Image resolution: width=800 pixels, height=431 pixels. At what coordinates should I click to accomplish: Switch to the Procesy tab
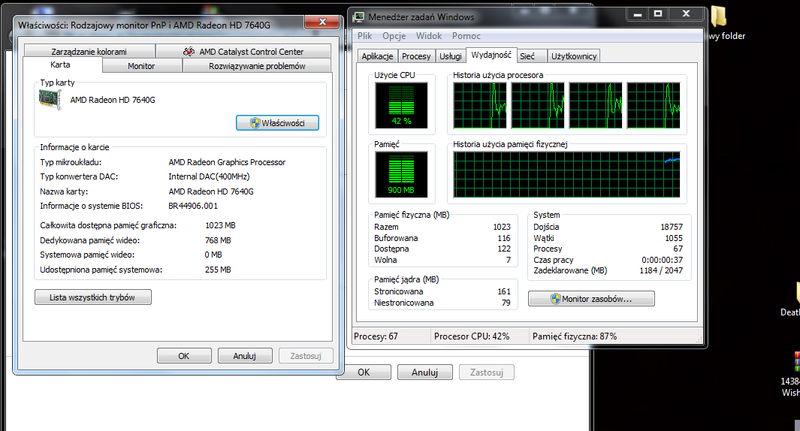pyautogui.click(x=416, y=56)
